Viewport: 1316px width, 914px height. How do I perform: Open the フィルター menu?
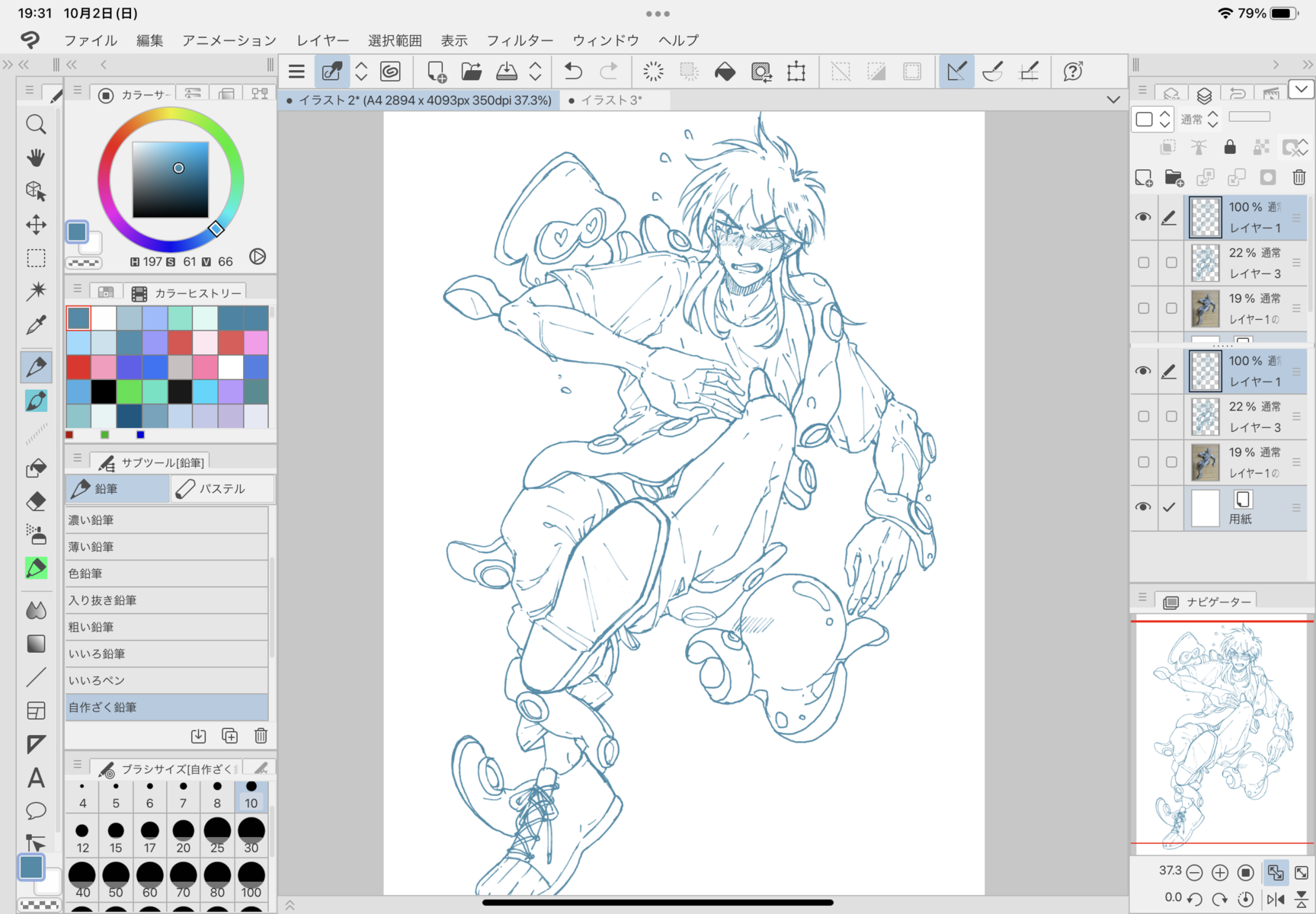point(520,40)
